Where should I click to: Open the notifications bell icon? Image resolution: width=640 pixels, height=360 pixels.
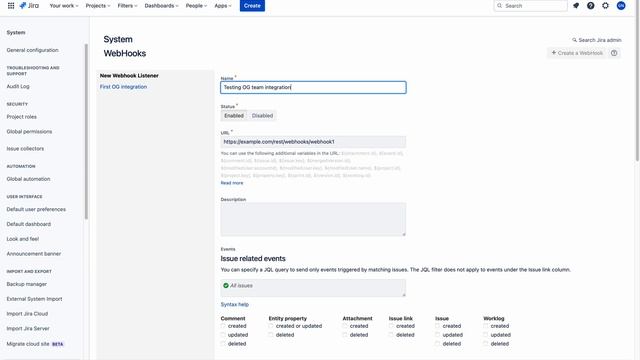(576, 6)
